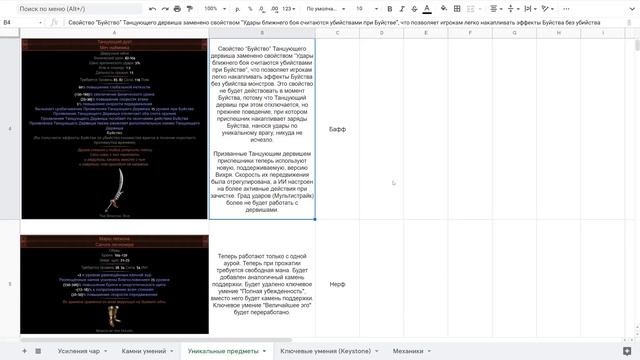The image size is (640, 360).
Task: Open the font size 10 dropdown
Action: click(367, 9)
